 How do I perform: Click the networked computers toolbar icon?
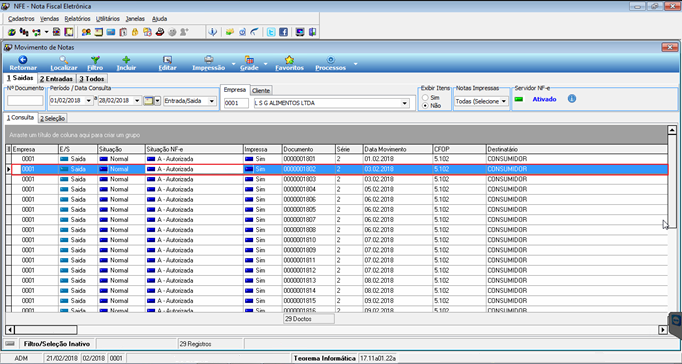tap(24, 32)
